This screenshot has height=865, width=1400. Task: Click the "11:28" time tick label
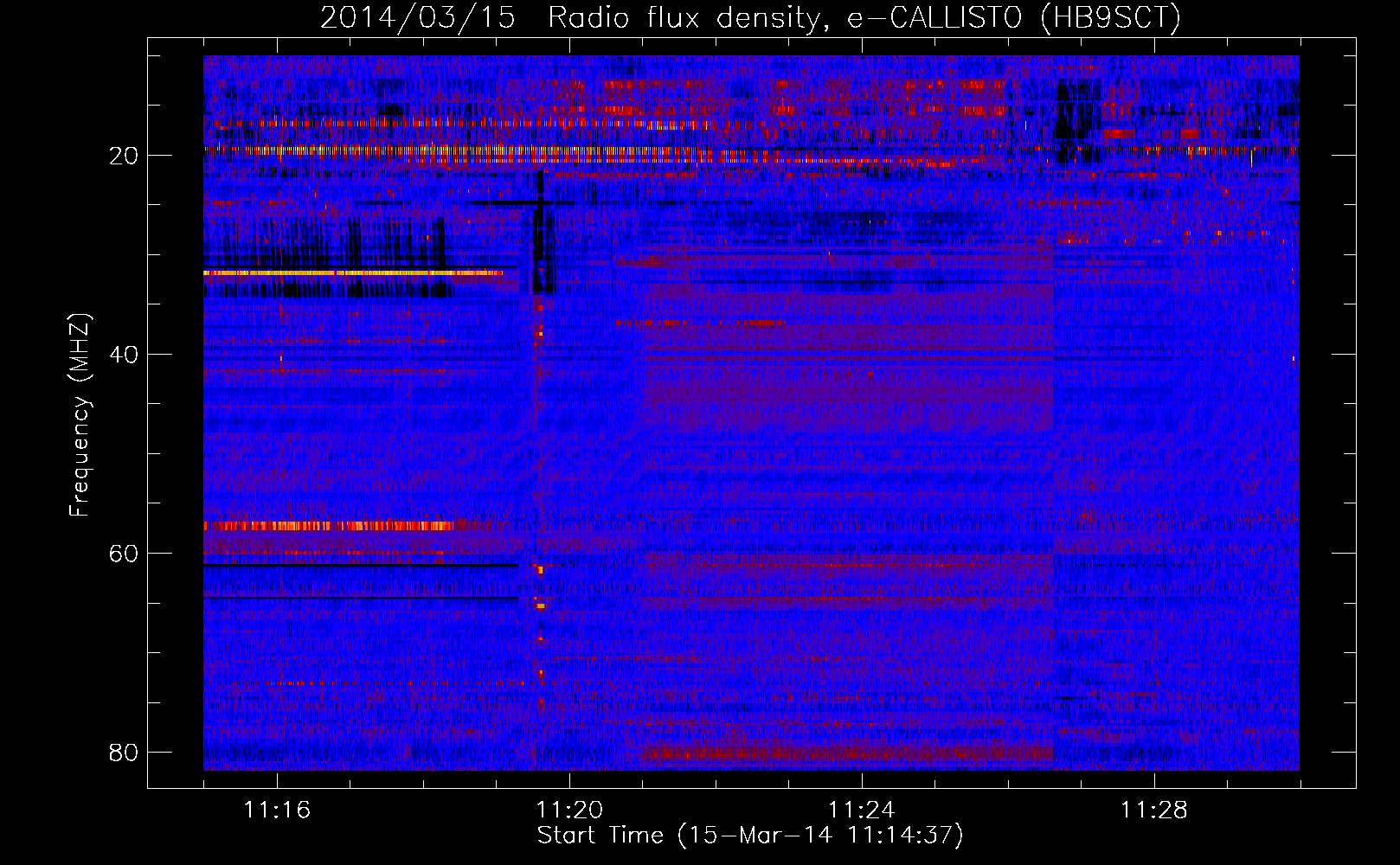1154,811
